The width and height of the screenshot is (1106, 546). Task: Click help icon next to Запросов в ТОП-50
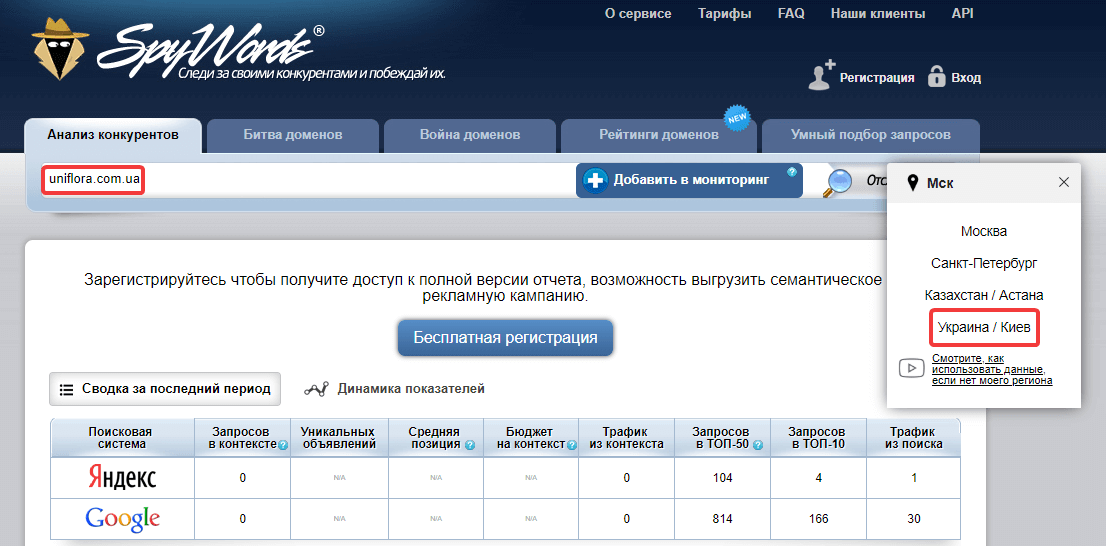coord(757,445)
